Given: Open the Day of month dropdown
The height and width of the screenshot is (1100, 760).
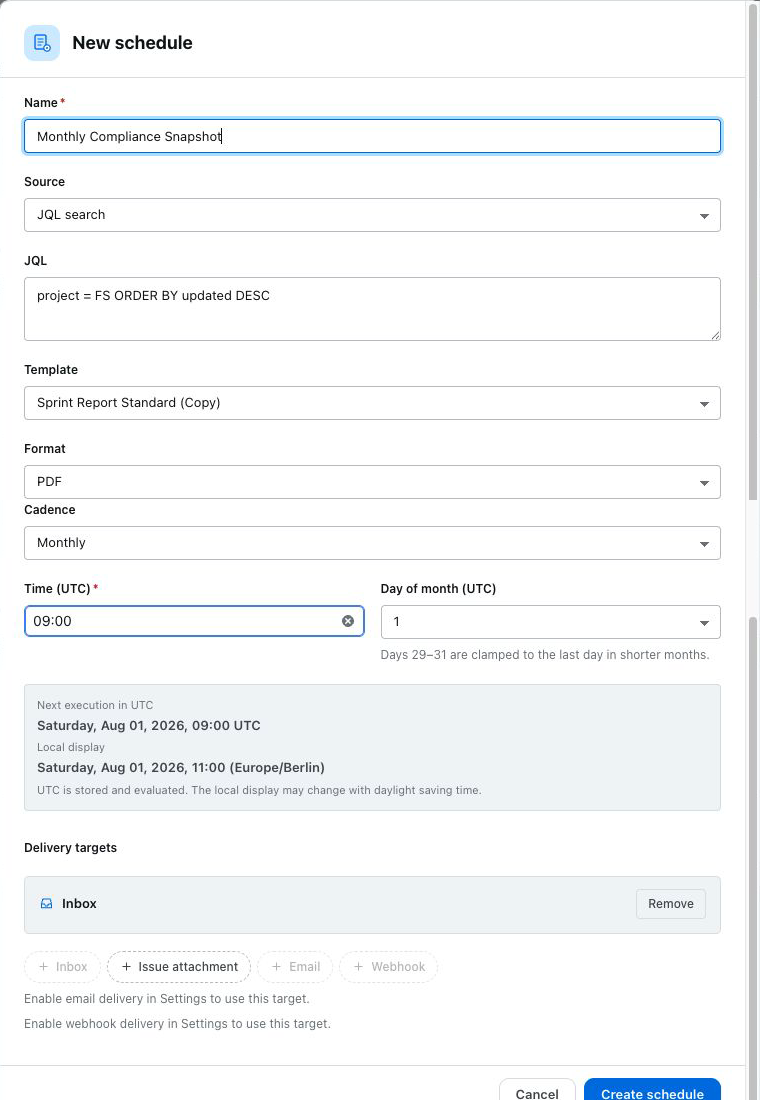Looking at the screenshot, I should 550,622.
